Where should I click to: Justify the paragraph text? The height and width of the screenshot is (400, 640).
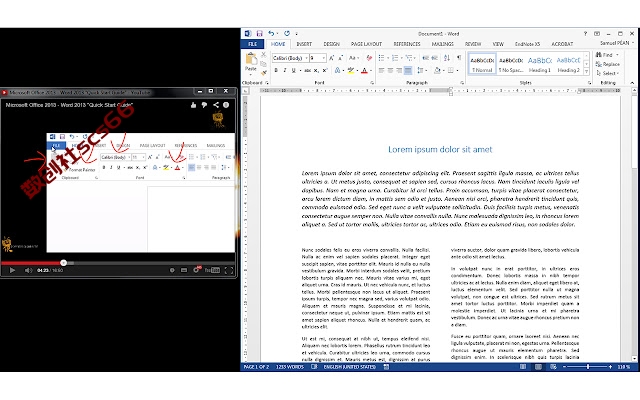(408, 70)
